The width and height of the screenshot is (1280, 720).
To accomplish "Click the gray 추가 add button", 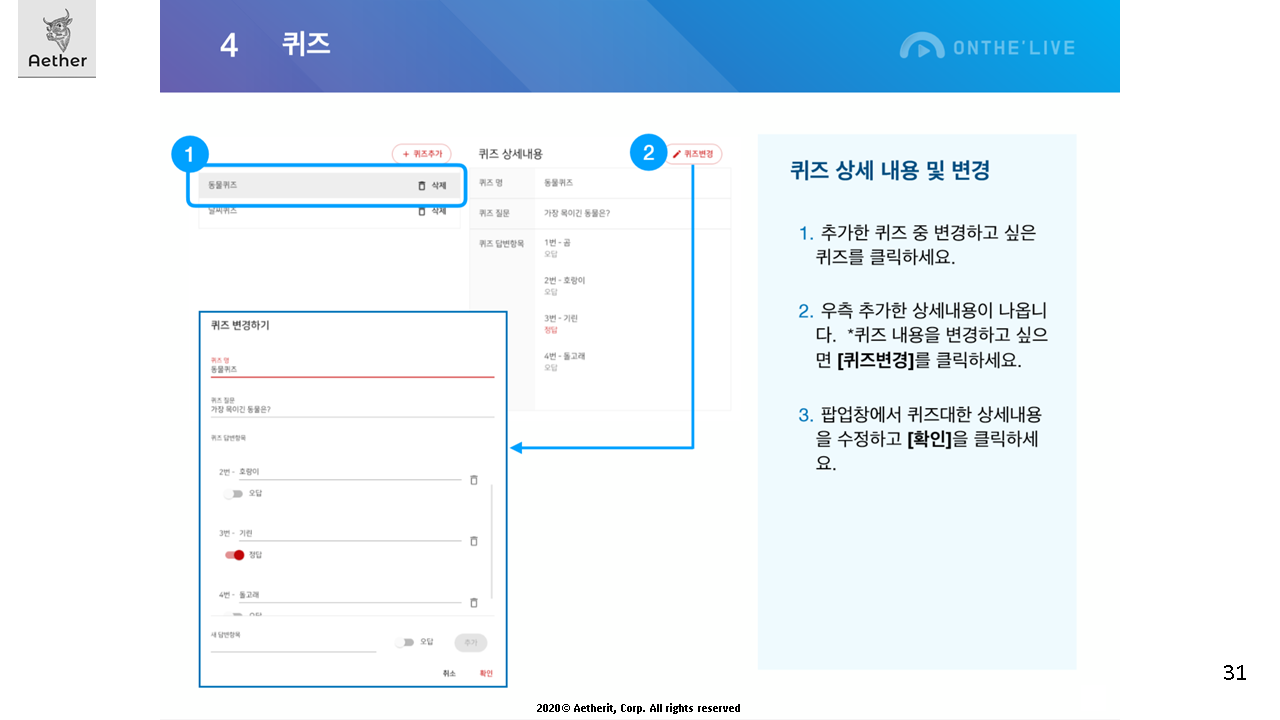I will coord(470,642).
